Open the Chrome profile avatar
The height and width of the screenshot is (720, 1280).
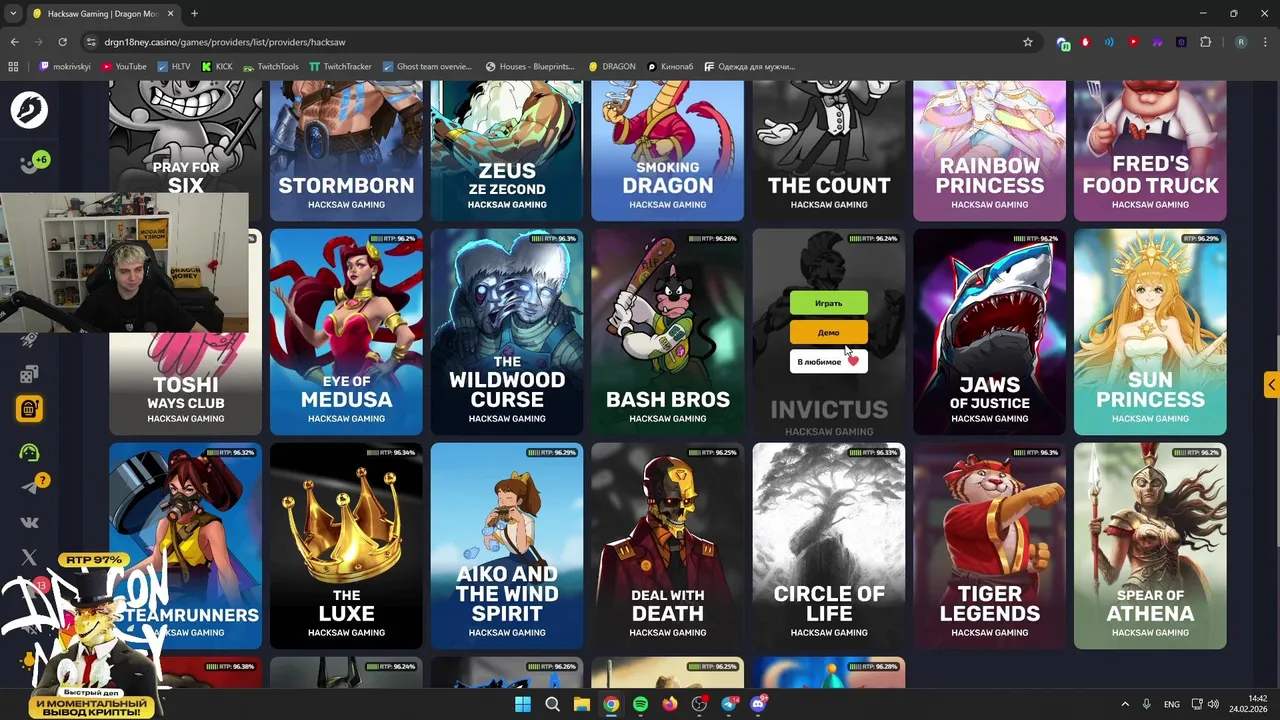[x=1241, y=42]
